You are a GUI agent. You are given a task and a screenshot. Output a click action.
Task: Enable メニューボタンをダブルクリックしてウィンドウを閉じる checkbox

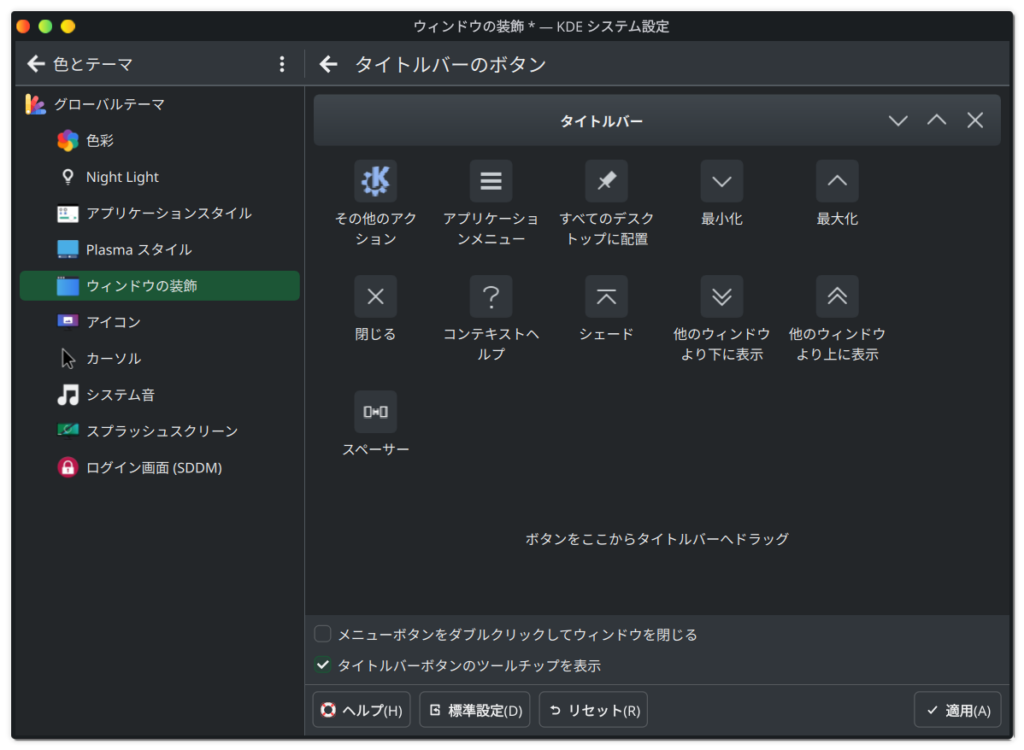point(323,634)
